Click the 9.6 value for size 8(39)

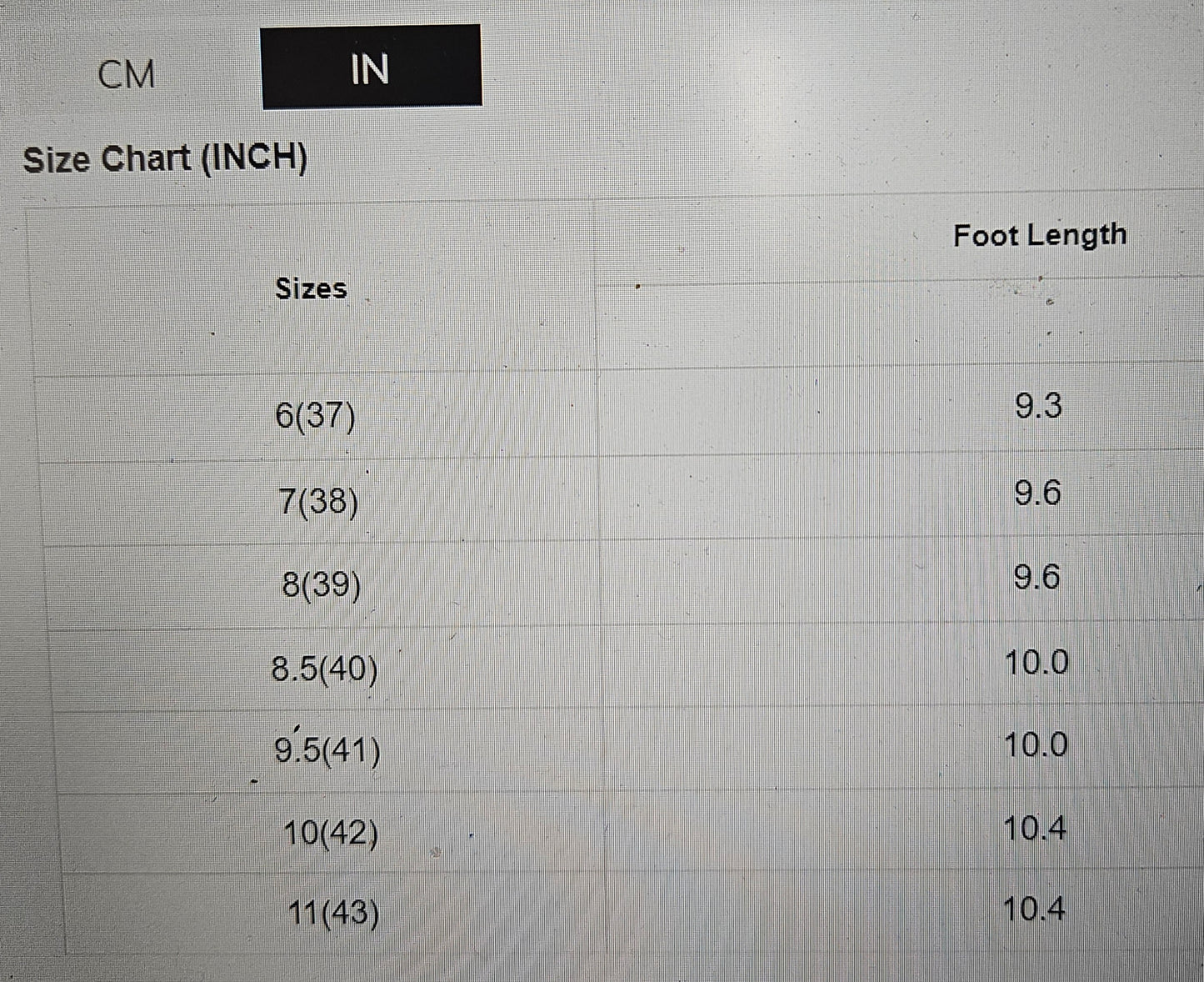[x=1037, y=576]
